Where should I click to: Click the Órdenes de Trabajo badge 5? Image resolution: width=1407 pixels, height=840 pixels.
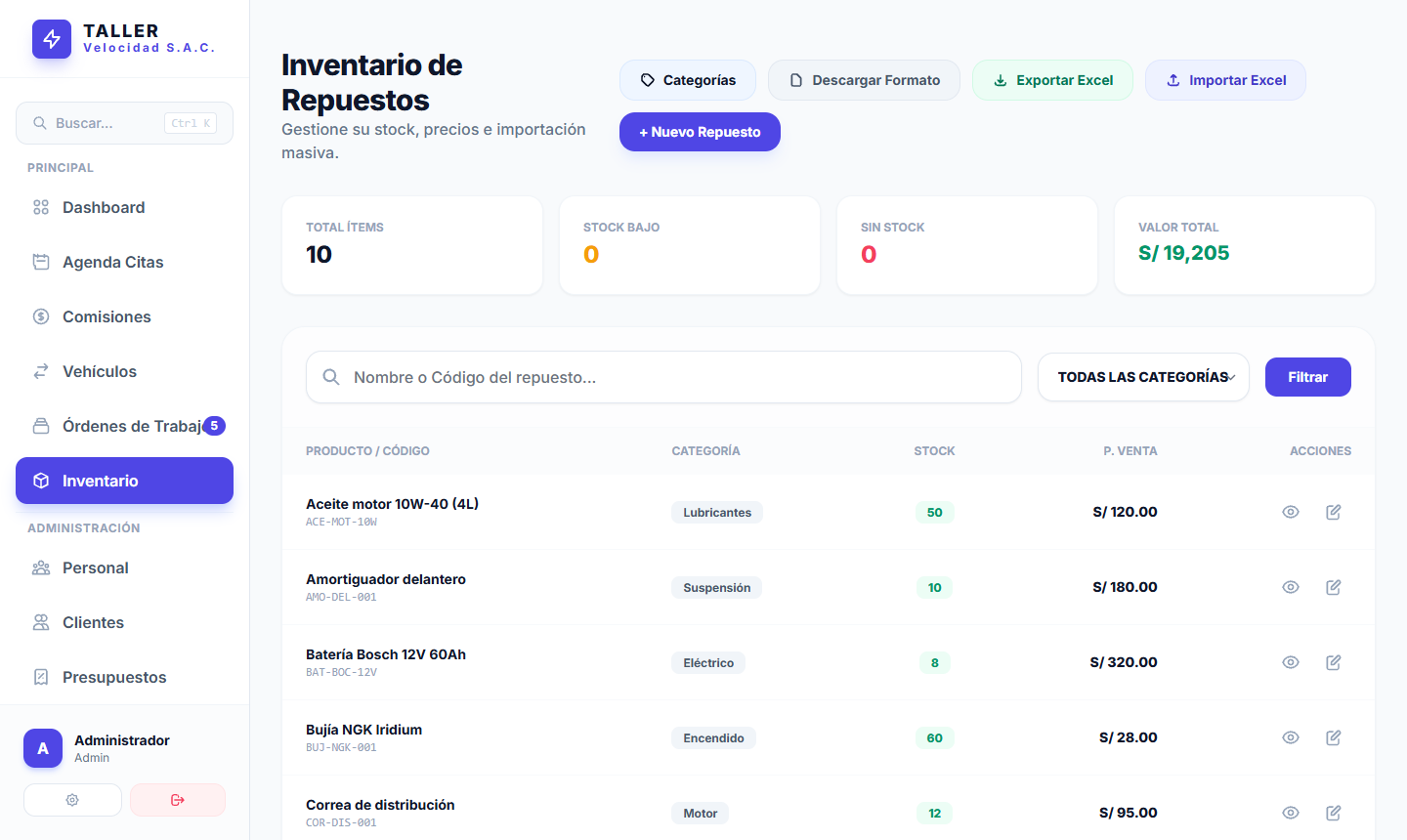click(214, 426)
